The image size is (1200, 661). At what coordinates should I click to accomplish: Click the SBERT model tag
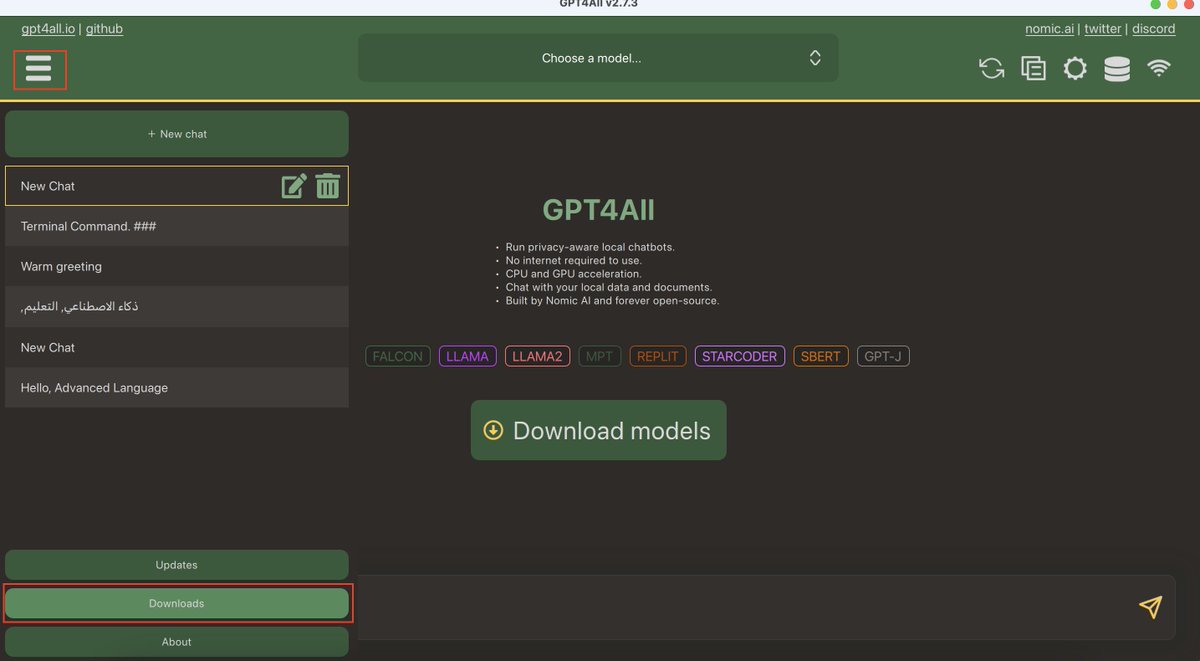click(821, 356)
